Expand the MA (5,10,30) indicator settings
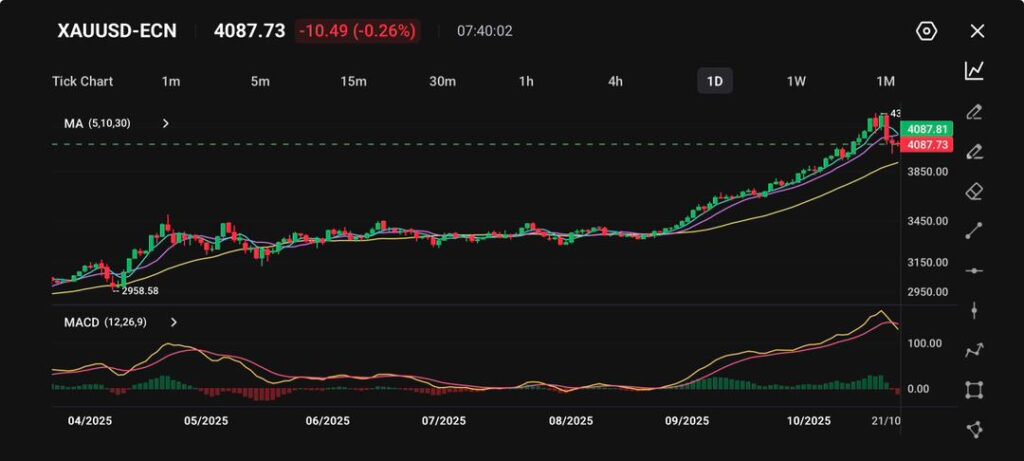 (x=166, y=124)
